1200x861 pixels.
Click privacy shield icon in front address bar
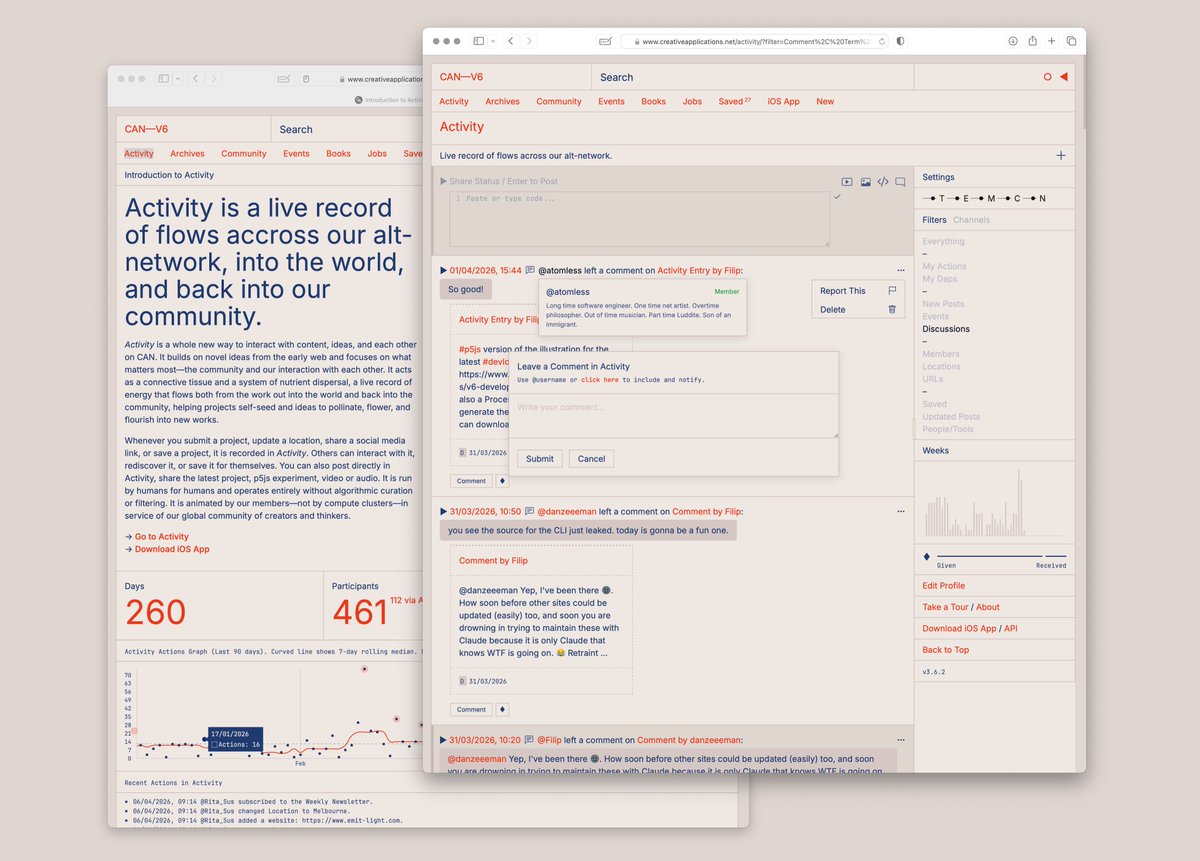(x=901, y=41)
